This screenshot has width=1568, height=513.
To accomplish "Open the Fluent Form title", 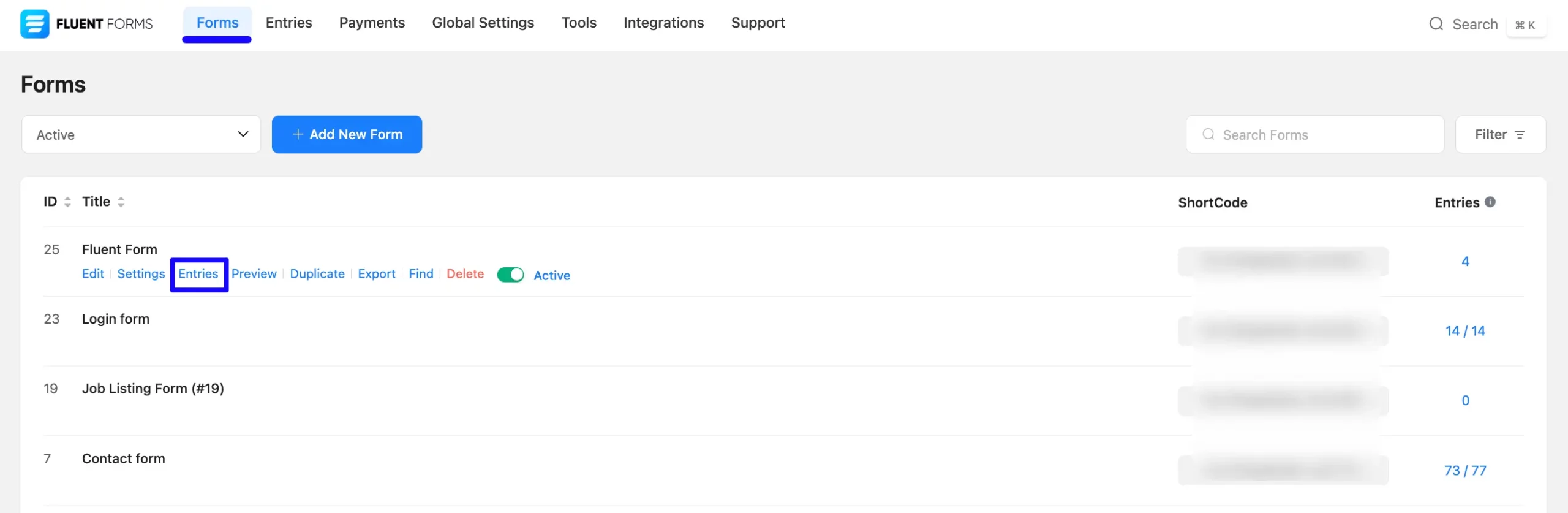I will tap(119, 249).
